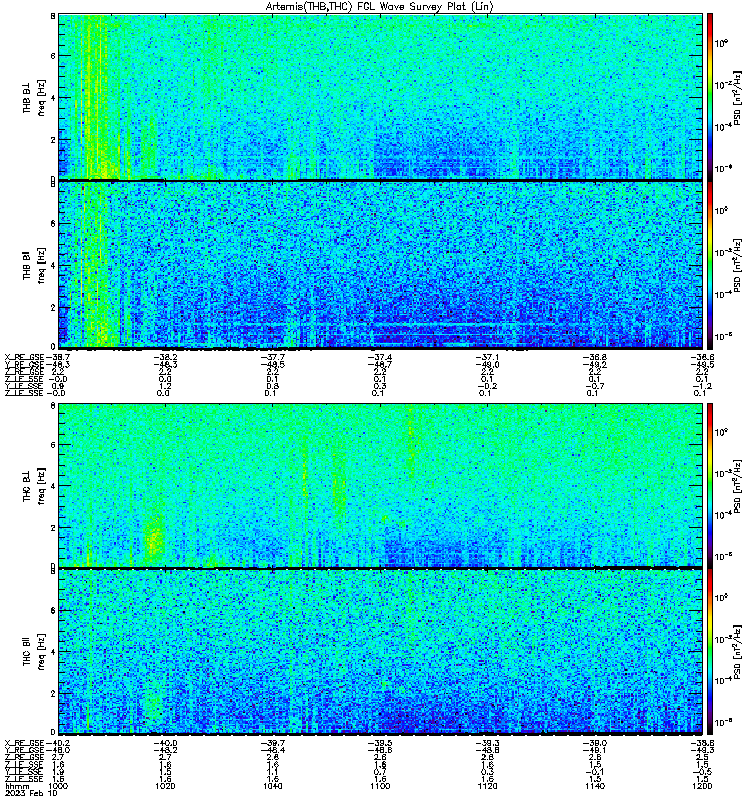
Task: Click the THB B-perpendicular PSD color bar
Action: [710, 96]
